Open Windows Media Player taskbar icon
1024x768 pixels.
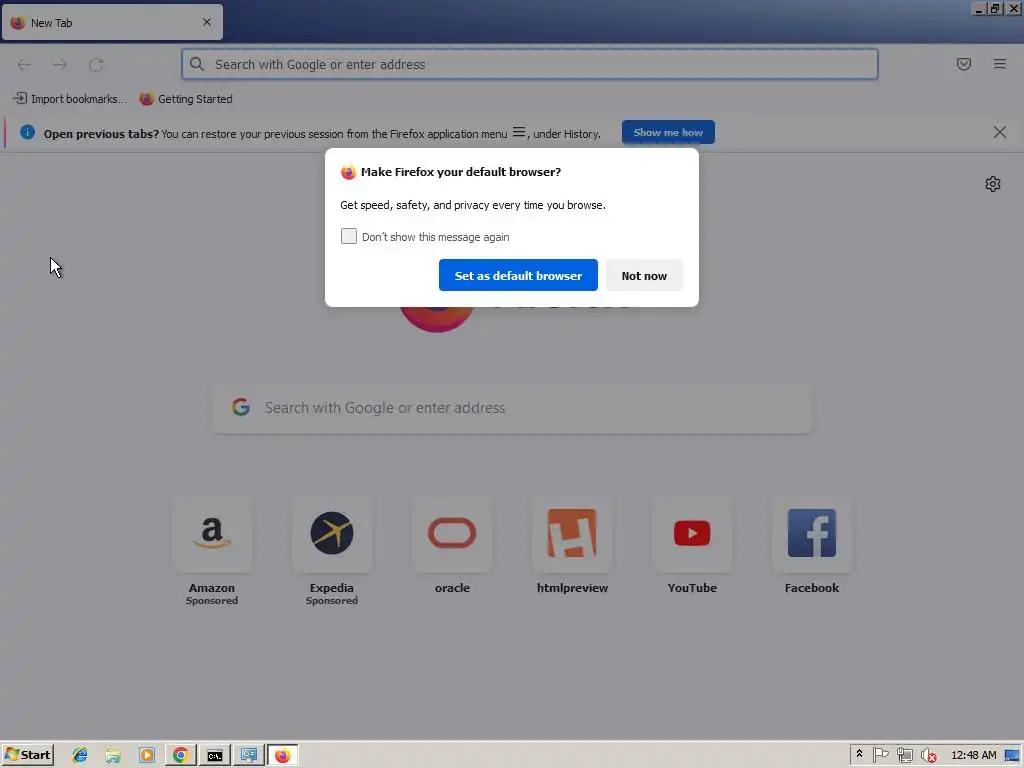point(147,756)
